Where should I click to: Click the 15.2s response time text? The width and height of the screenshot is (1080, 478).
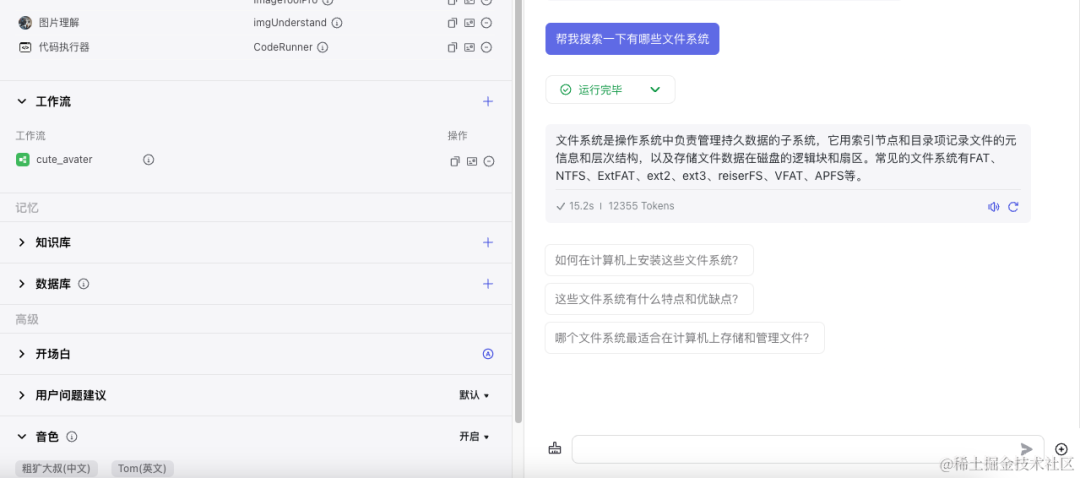coord(581,206)
